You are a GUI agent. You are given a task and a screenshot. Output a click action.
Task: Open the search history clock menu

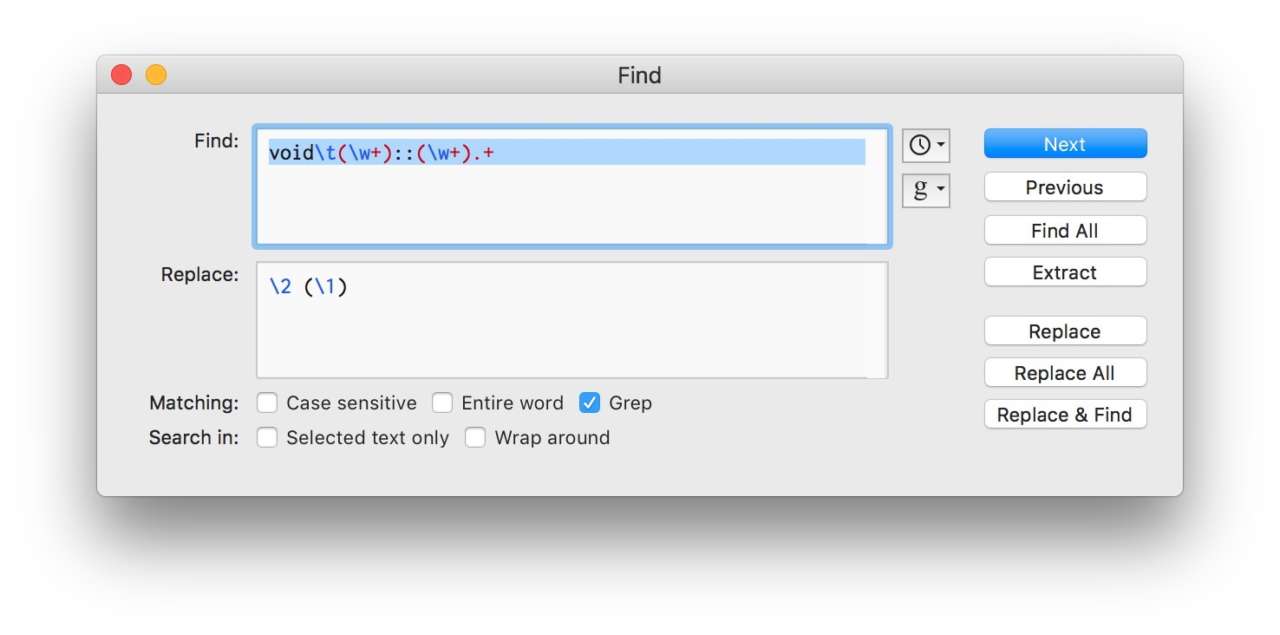click(x=925, y=145)
